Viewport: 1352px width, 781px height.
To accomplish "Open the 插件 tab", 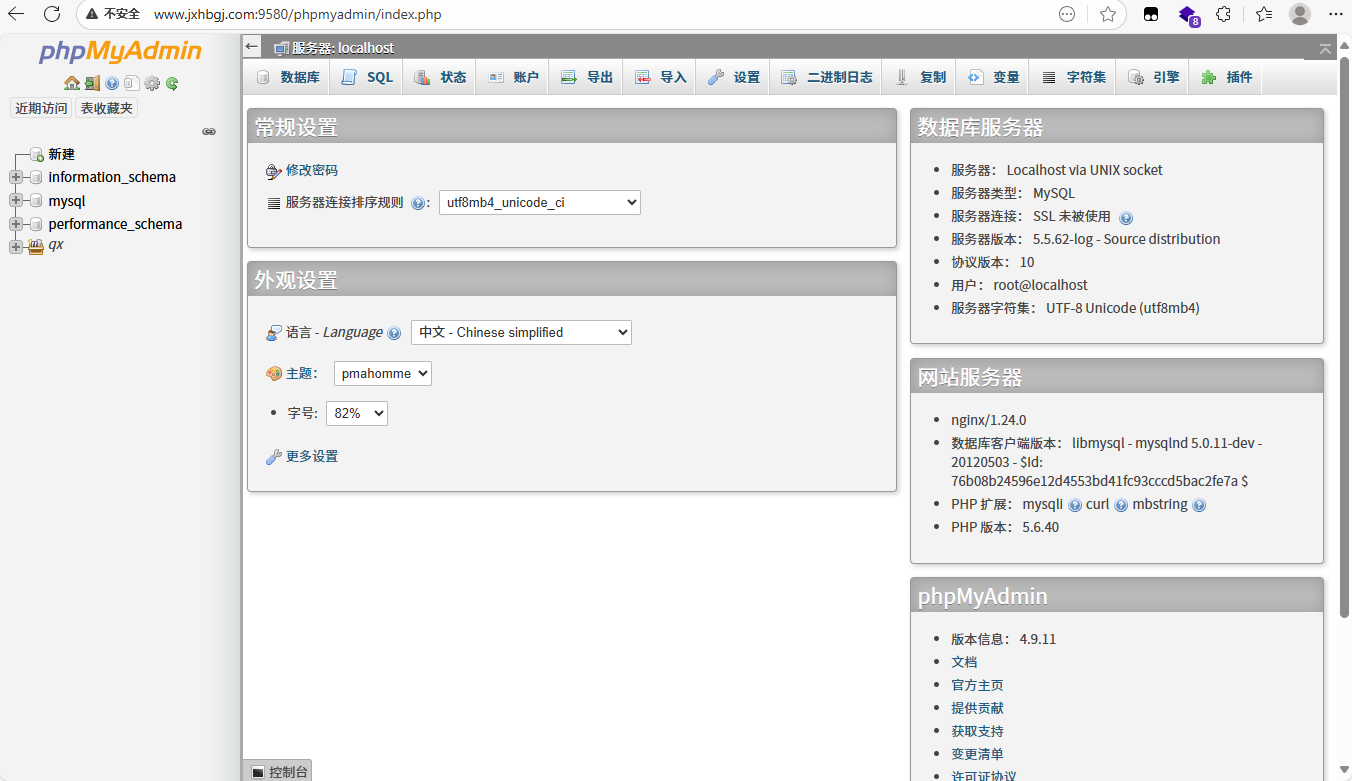I will tap(1226, 77).
